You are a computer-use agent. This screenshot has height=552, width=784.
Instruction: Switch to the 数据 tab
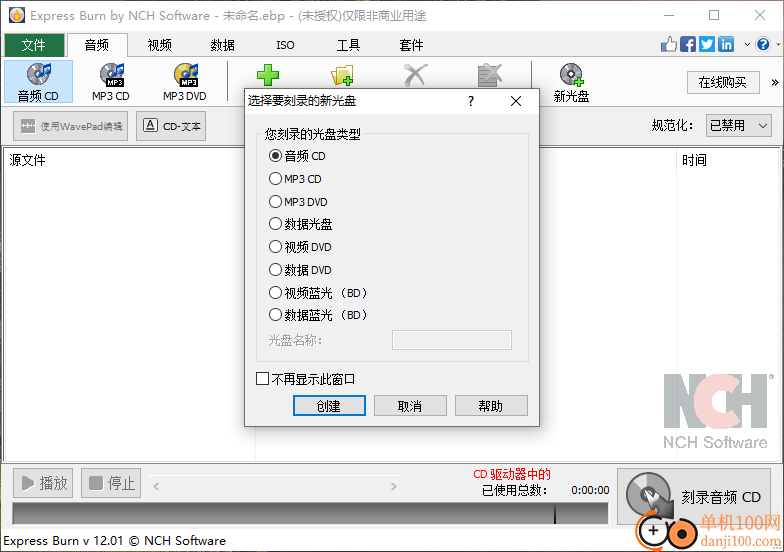(x=223, y=45)
